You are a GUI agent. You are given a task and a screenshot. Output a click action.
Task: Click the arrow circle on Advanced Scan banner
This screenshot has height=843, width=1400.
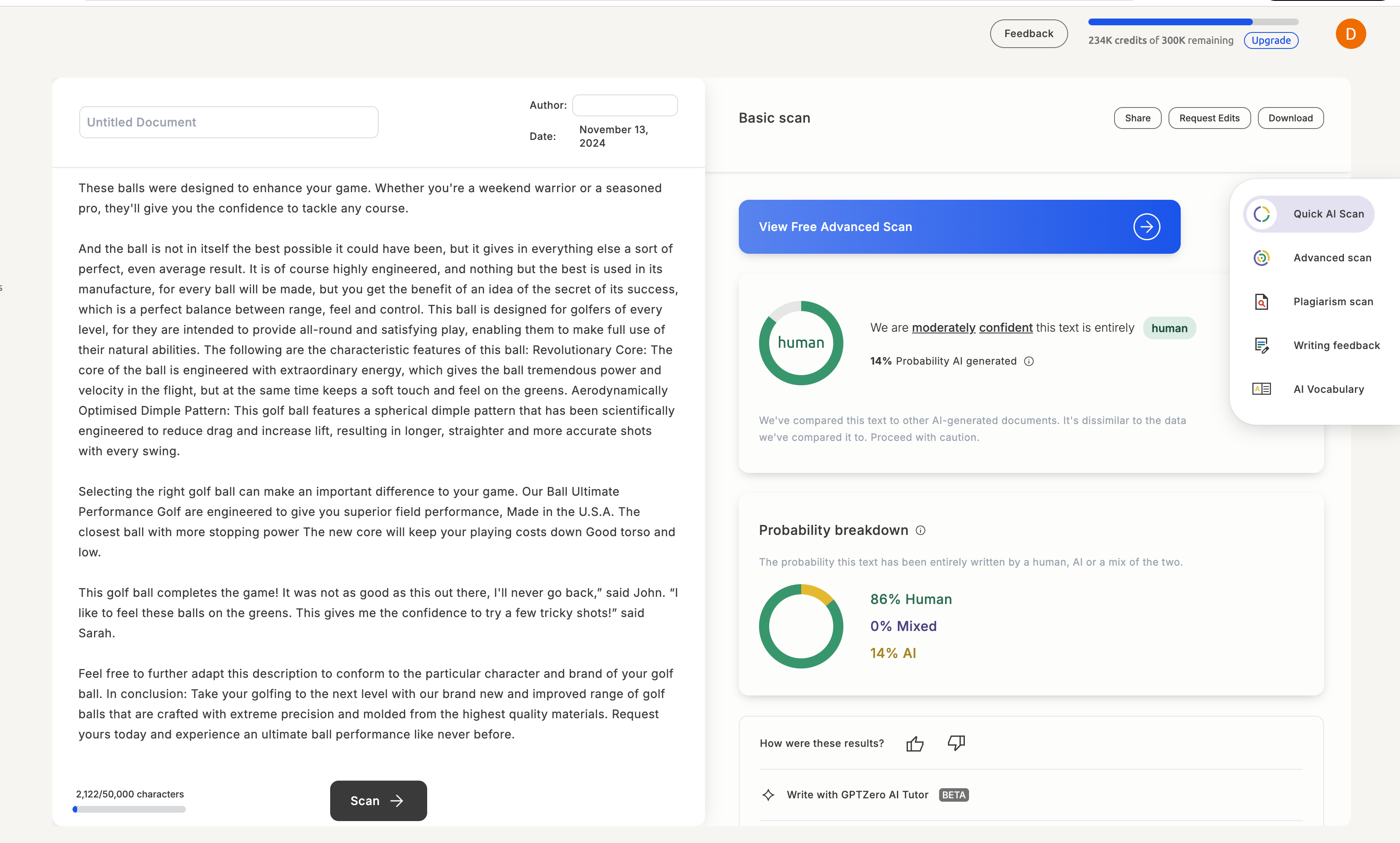click(x=1147, y=227)
